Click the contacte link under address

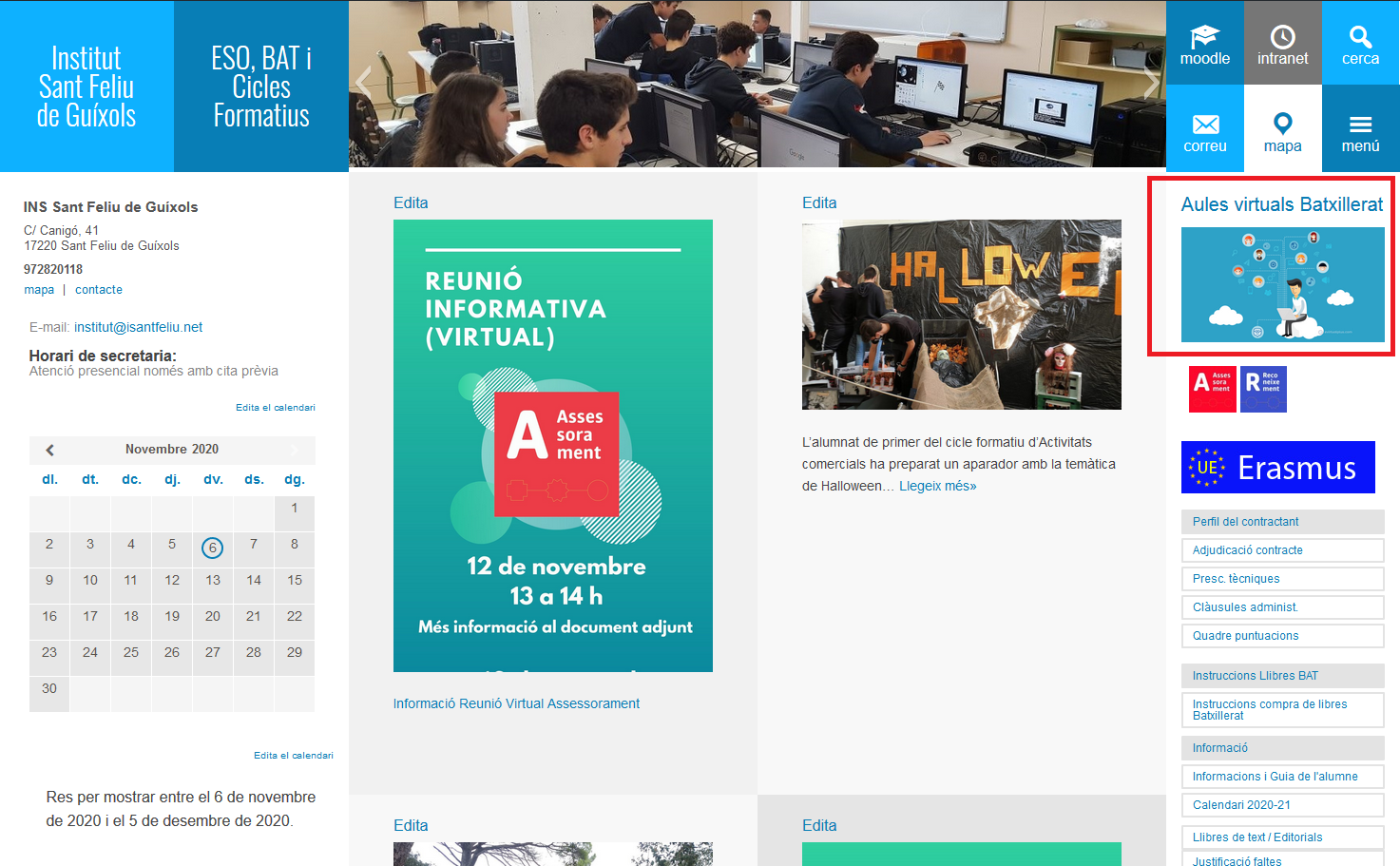99,290
